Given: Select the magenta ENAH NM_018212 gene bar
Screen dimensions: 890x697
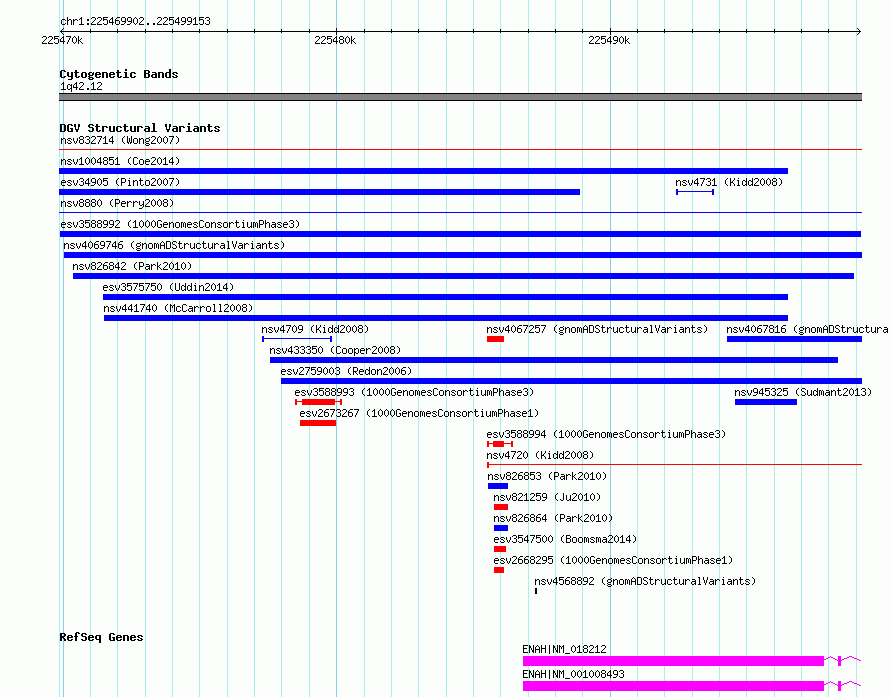Looking at the screenshot, I should click(x=673, y=661).
